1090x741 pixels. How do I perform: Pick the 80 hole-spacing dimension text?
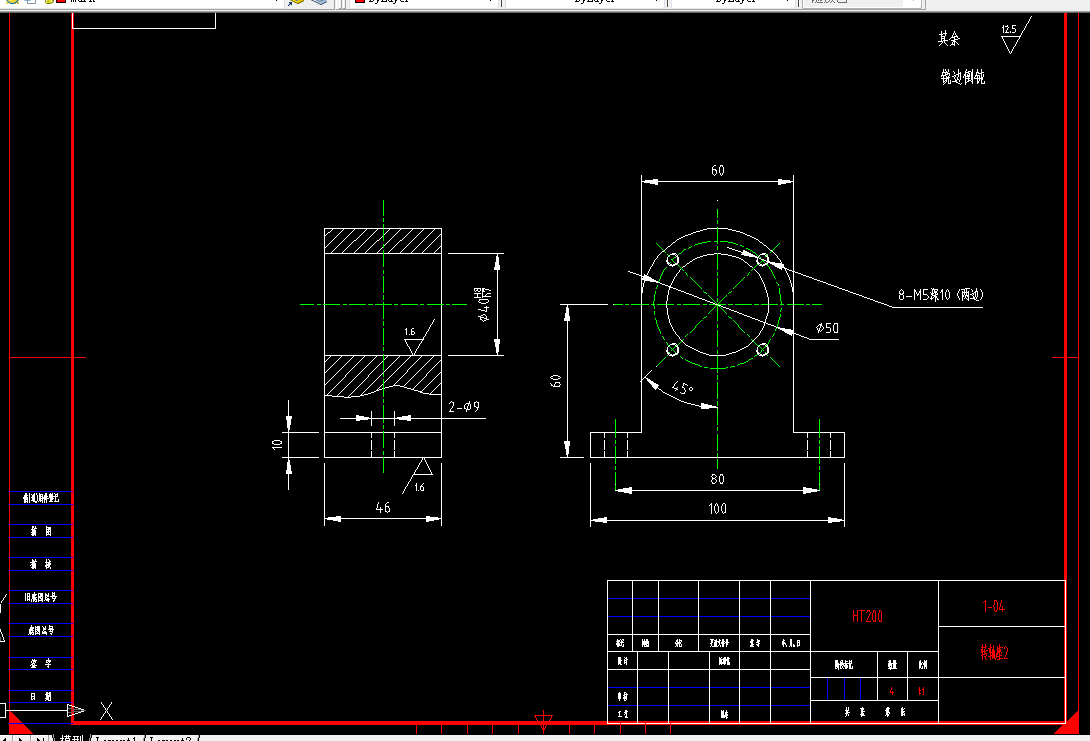coord(717,479)
